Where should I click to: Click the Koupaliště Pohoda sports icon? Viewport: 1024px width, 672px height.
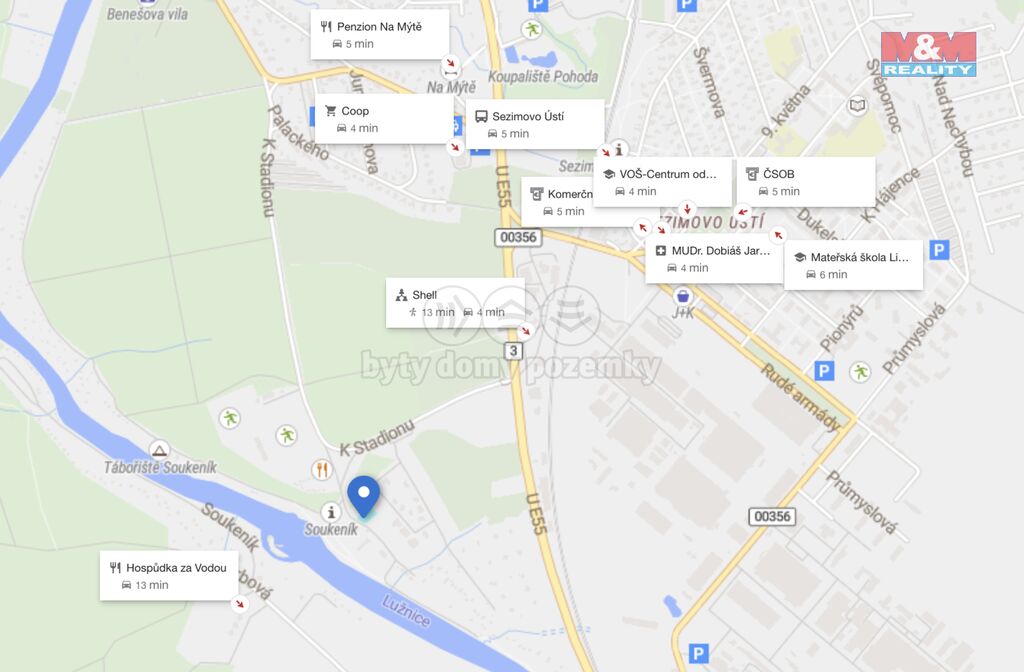click(532, 29)
